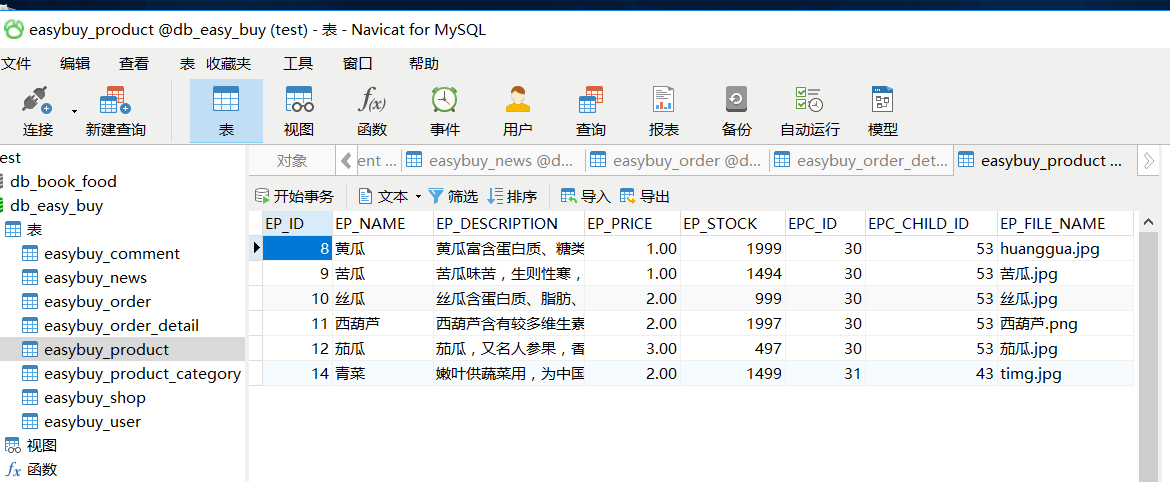
Task: Select the 表 node under db_easy_buy
Action: (x=34, y=230)
